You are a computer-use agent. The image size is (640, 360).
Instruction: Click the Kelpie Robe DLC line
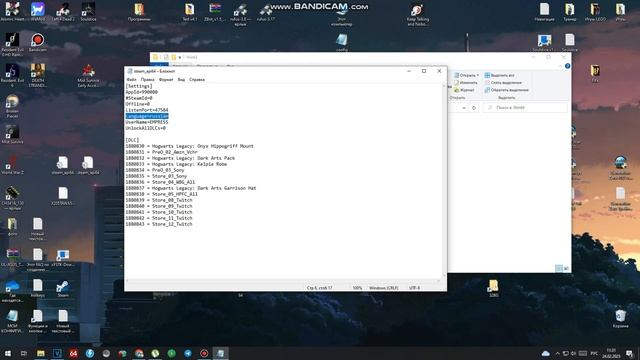(x=176, y=164)
